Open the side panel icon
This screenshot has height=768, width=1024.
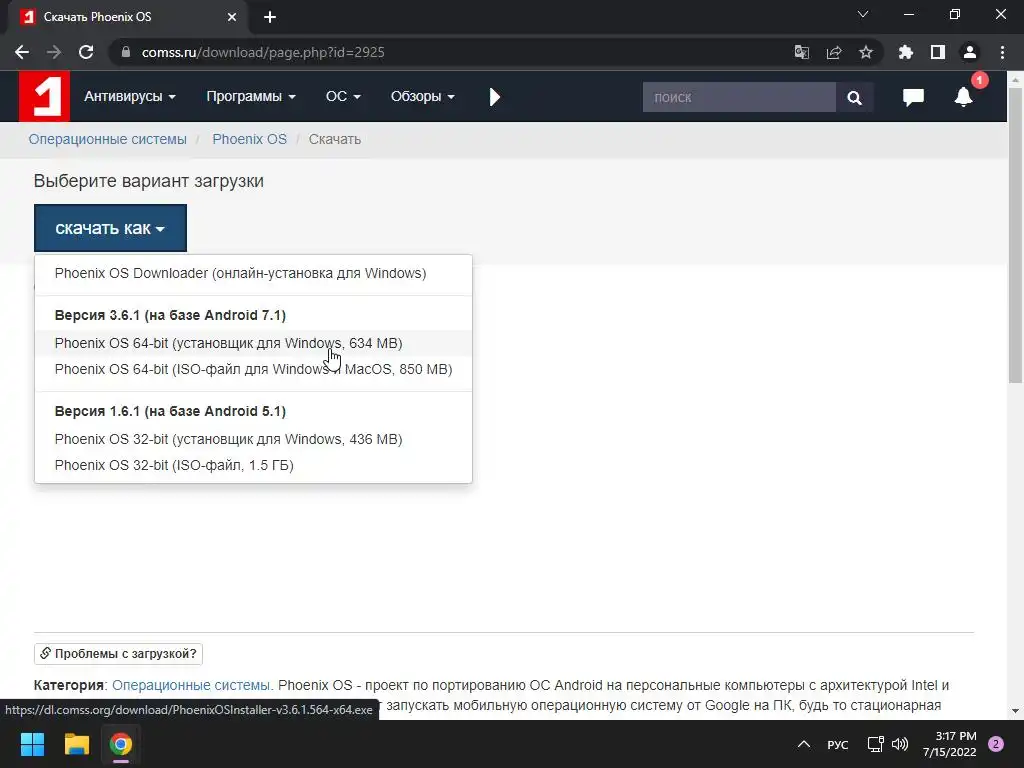pos(938,52)
